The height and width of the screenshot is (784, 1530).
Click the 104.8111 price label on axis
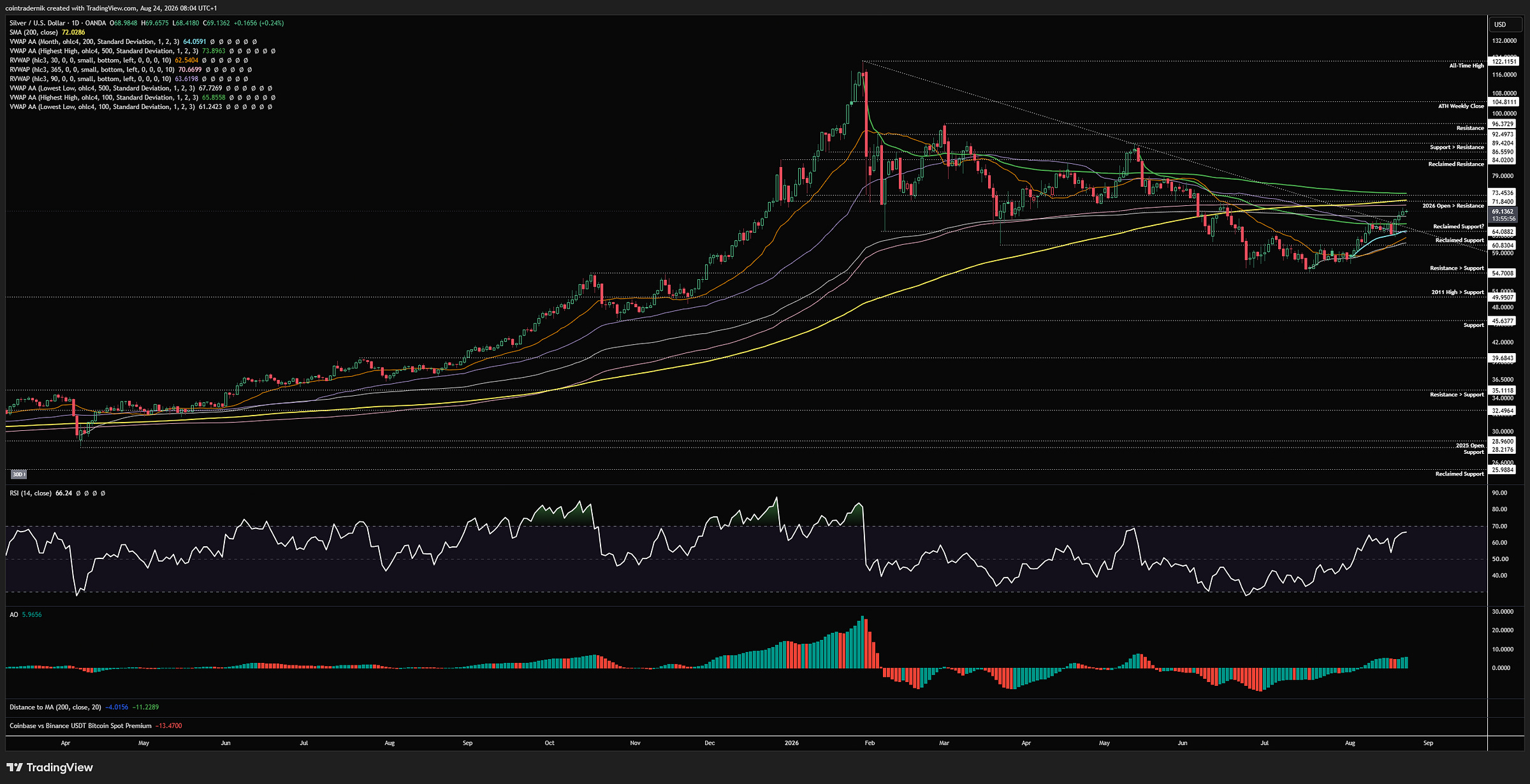pyautogui.click(x=1504, y=102)
